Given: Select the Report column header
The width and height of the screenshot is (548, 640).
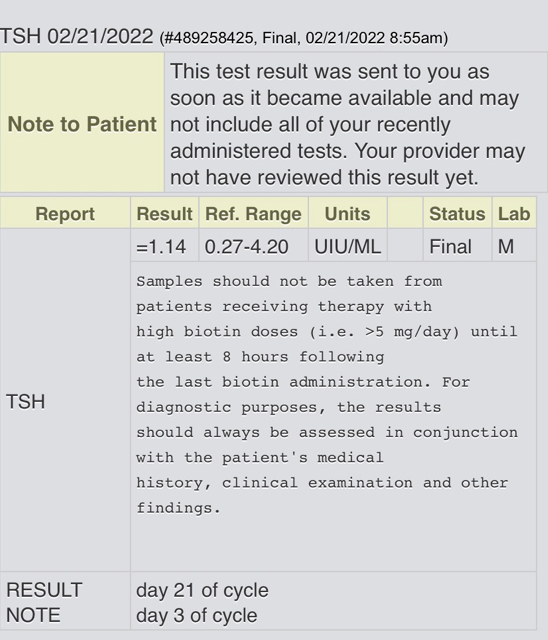Looking at the screenshot, I should click(65, 213).
